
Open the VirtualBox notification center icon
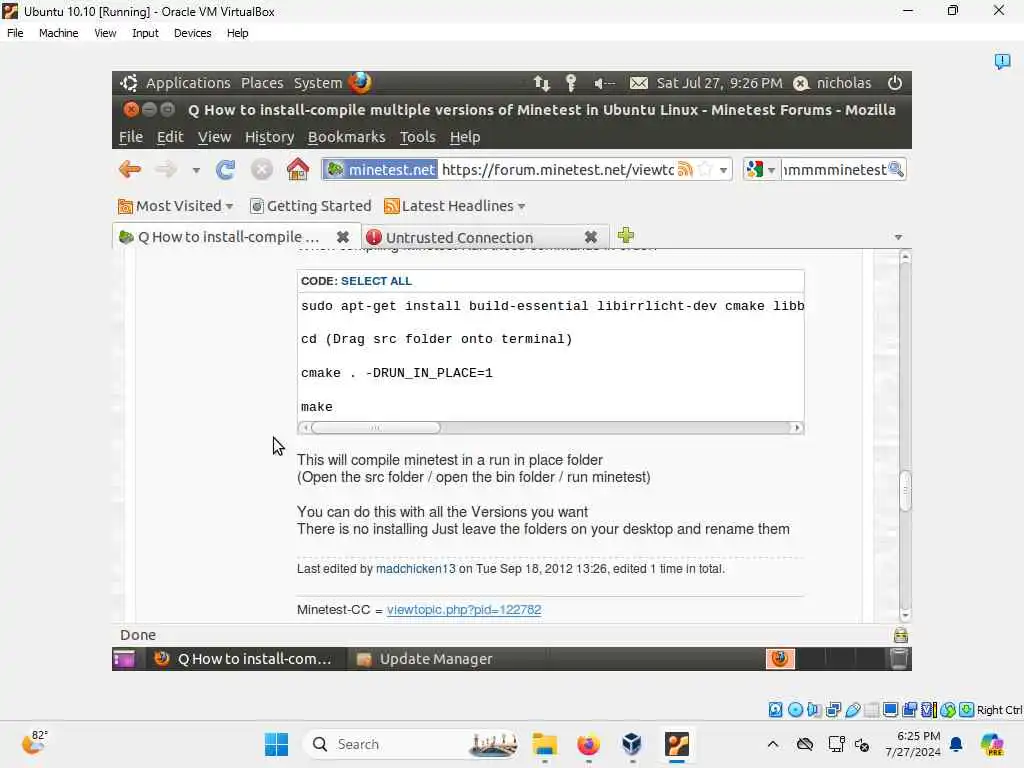coord(1002,61)
